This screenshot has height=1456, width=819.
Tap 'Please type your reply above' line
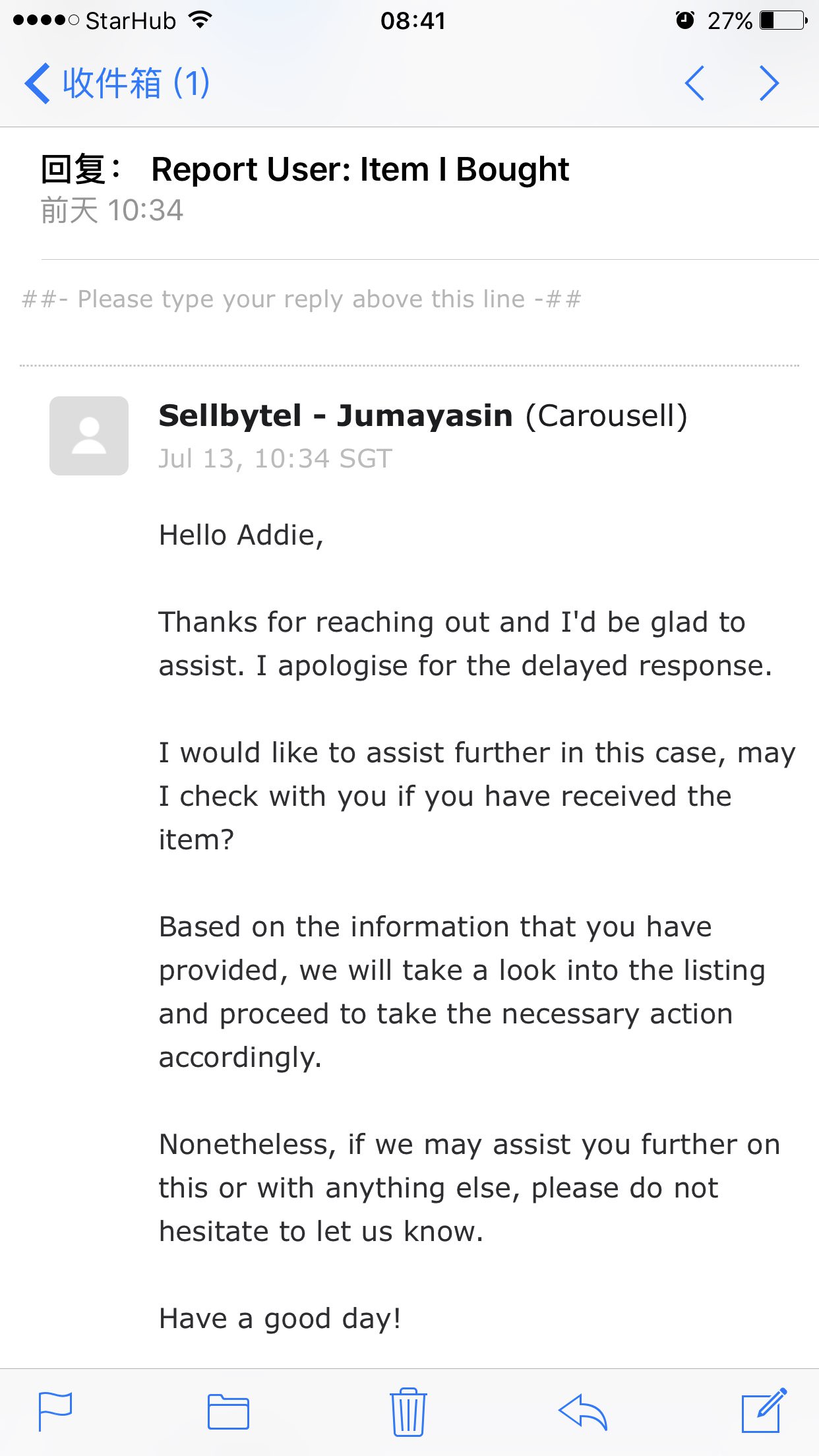tap(302, 299)
